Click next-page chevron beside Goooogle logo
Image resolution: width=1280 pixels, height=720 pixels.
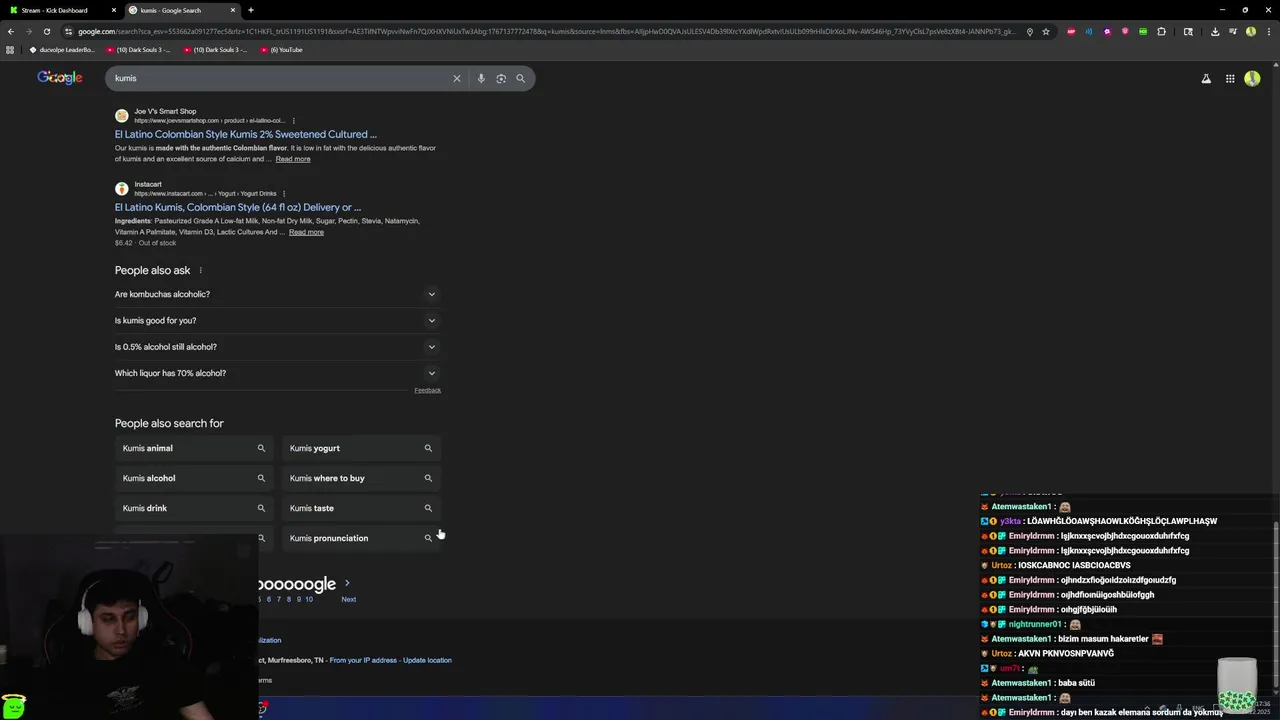(347, 583)
